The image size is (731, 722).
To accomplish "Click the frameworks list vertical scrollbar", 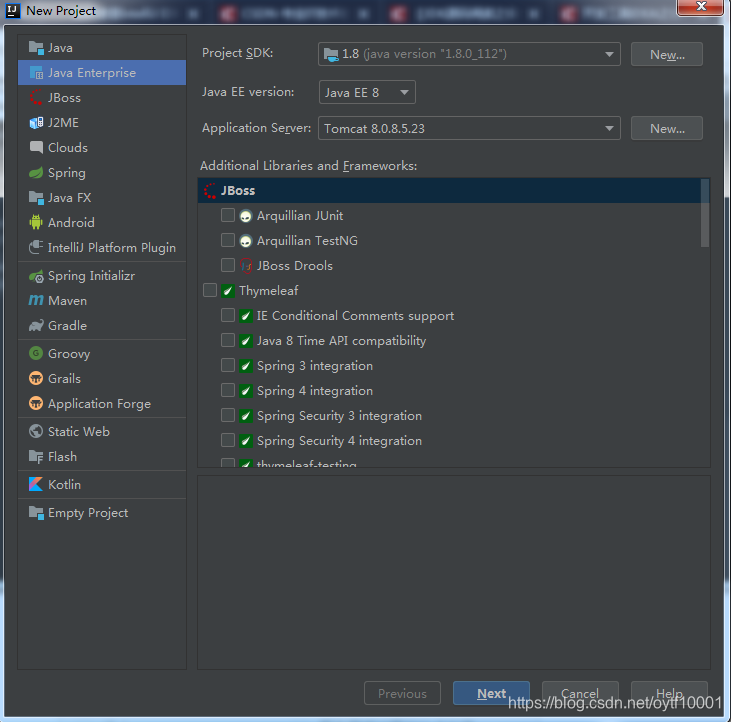I will [x=705, y=213].
